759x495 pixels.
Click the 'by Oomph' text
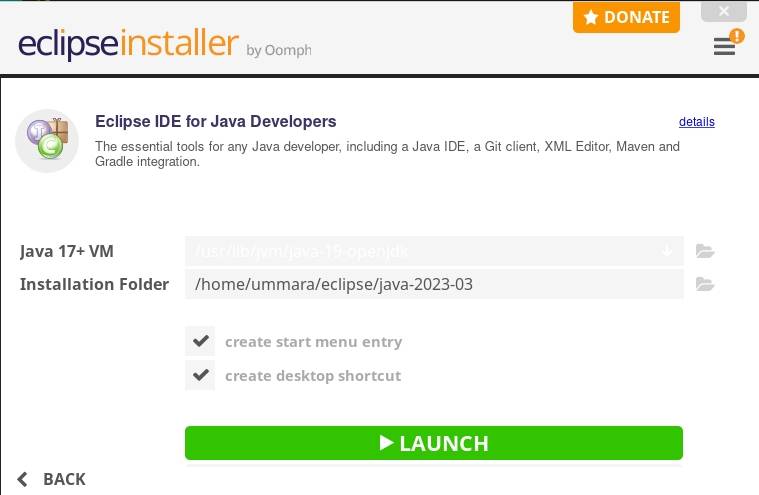point(279,50)
